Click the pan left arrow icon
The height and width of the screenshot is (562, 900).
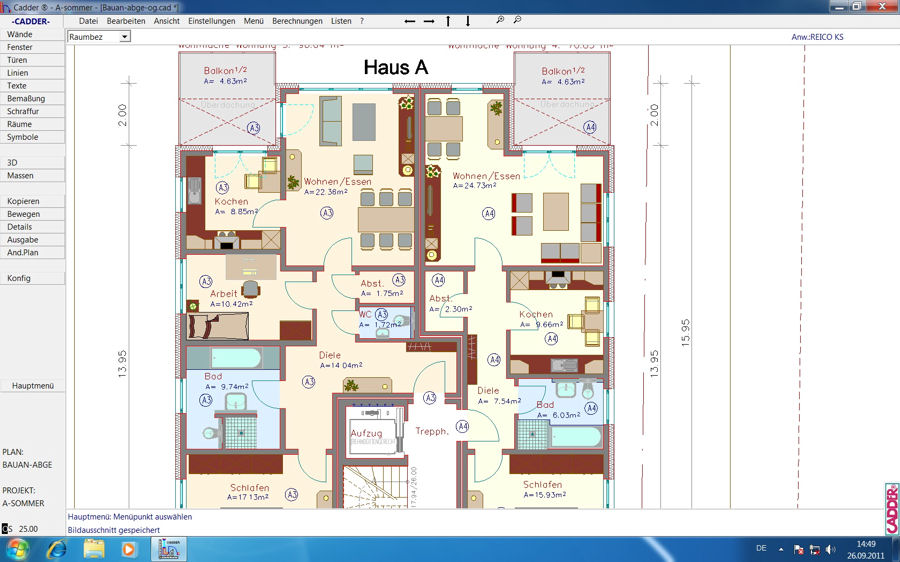pyautogui.click(x=409, y=21)
